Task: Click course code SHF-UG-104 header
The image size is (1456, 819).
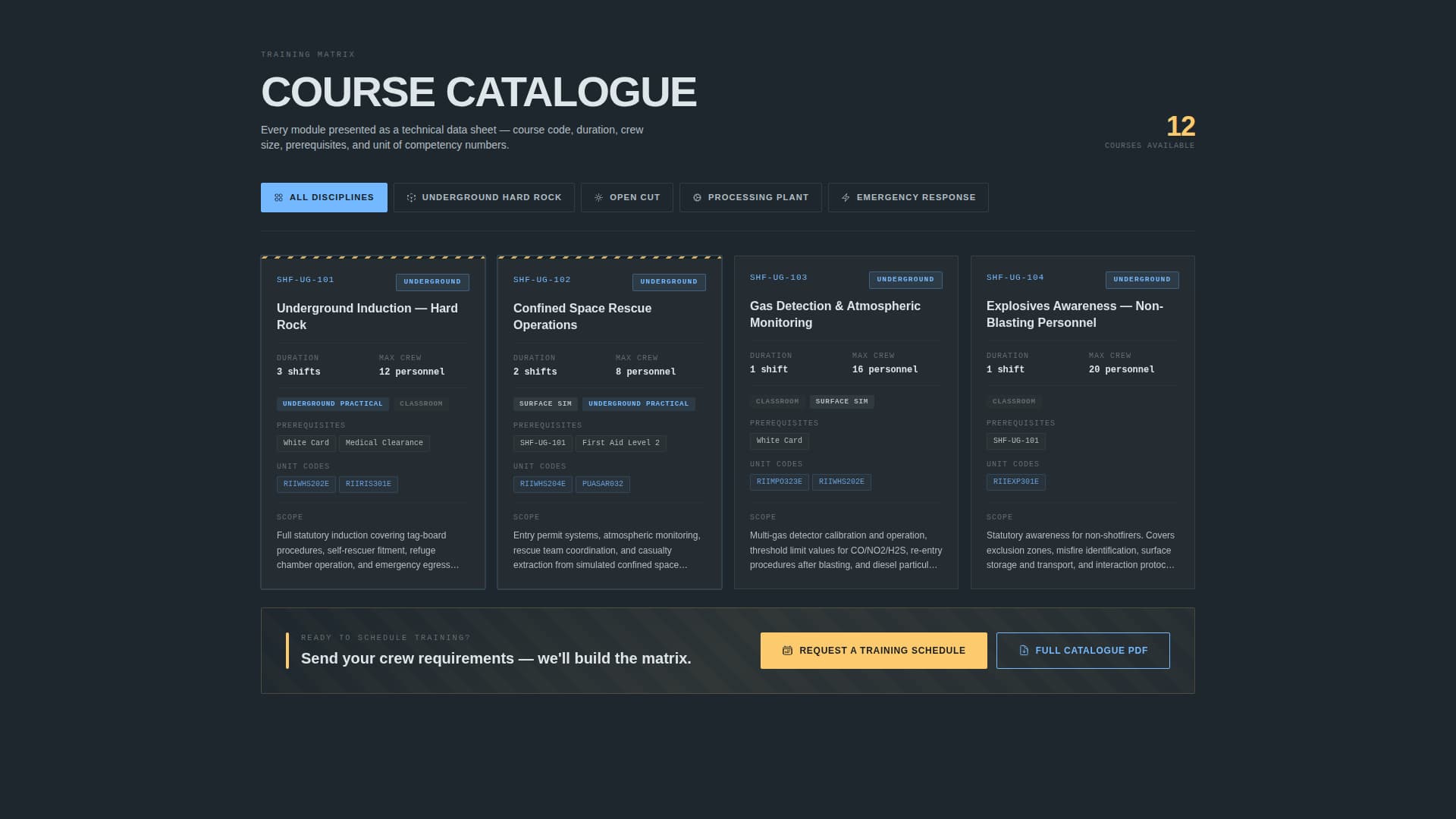Action: [x=1015, y=278]
